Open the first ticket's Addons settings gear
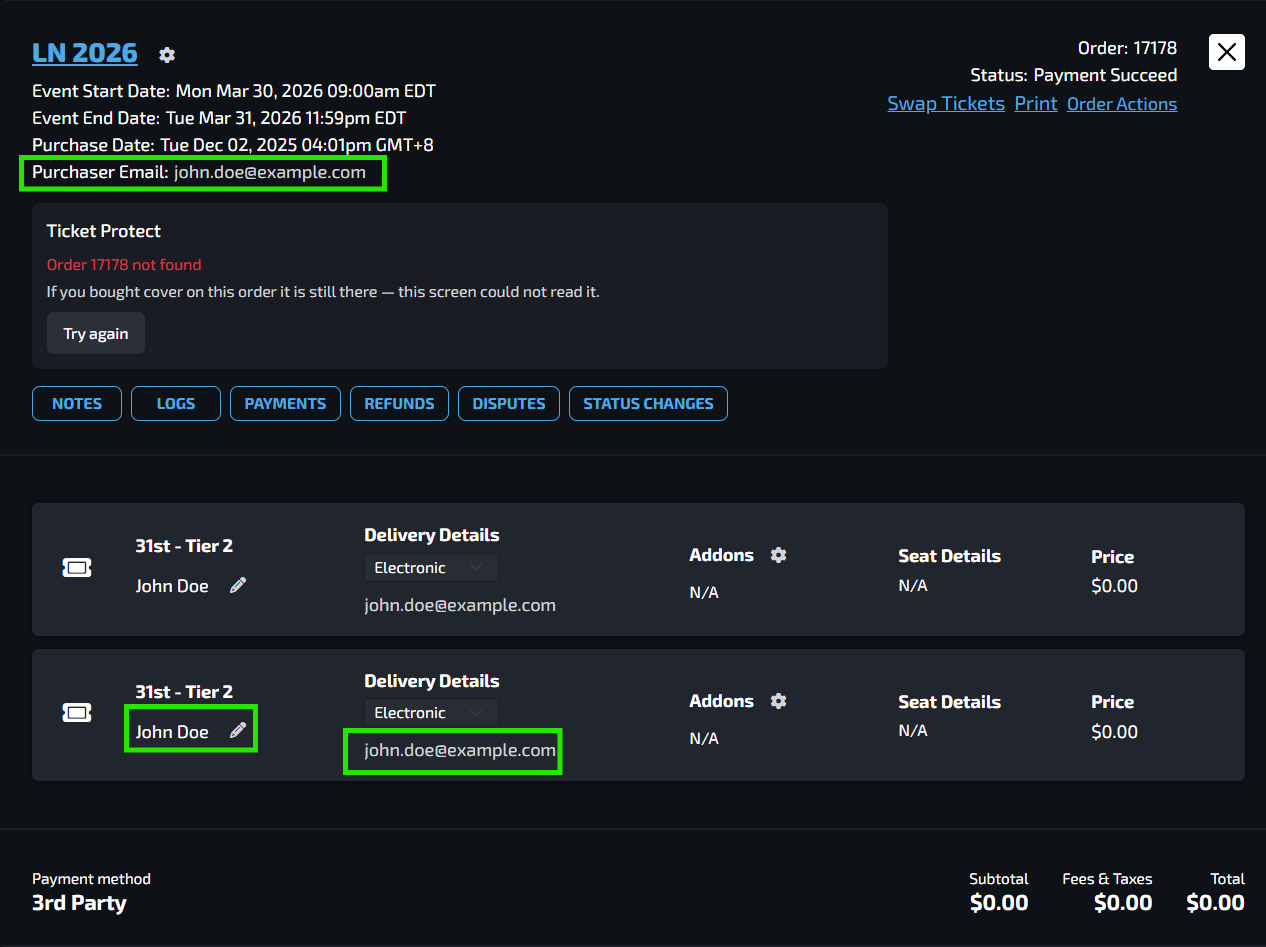 pyautogui.click(x=778, y=555)
